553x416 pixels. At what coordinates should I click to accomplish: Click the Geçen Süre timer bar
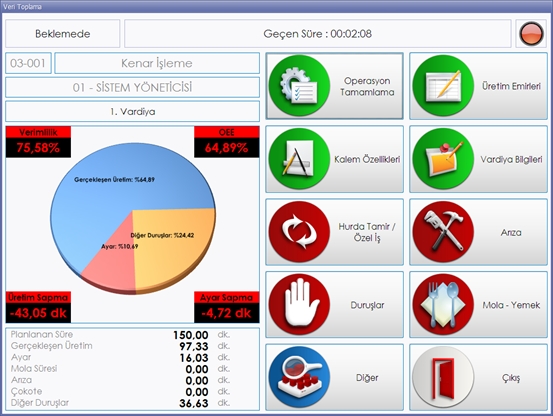click(x=317, y=33)
